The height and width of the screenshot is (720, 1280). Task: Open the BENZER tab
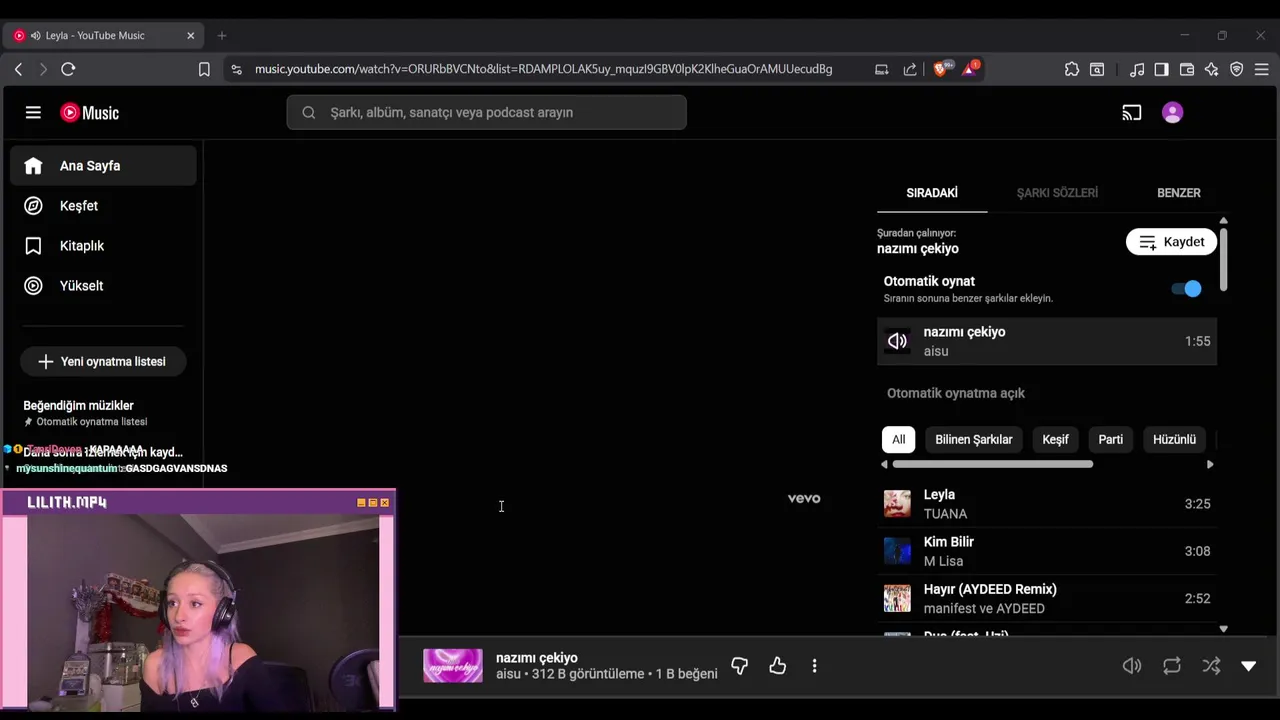pos(1179,193)
